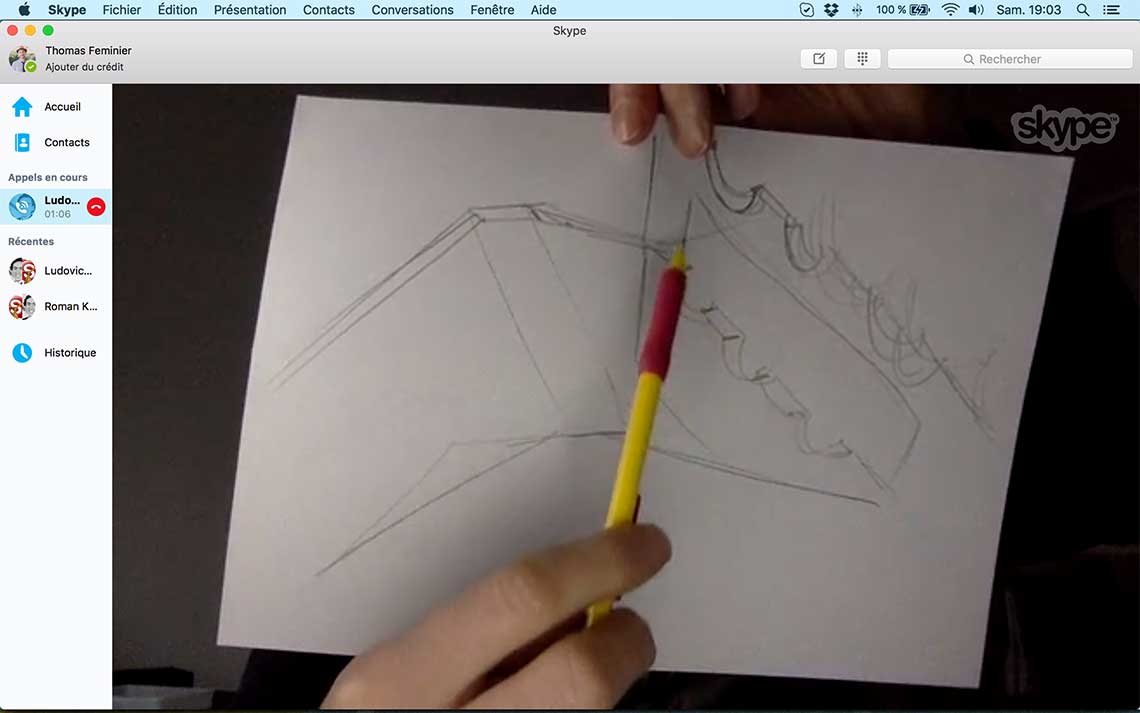Screen dimensions: 1140x713
Task: Open the Contacts menu in menu bar
Action: click(x=329, y=9)
